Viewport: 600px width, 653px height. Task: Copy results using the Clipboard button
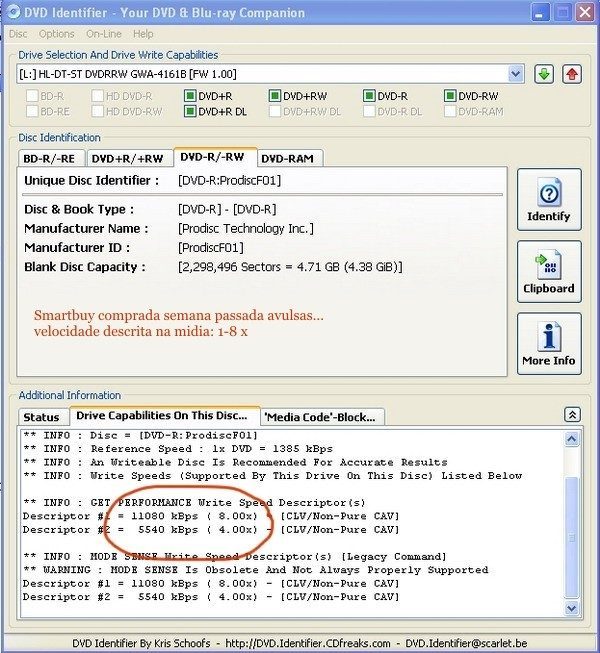(549, 272)
